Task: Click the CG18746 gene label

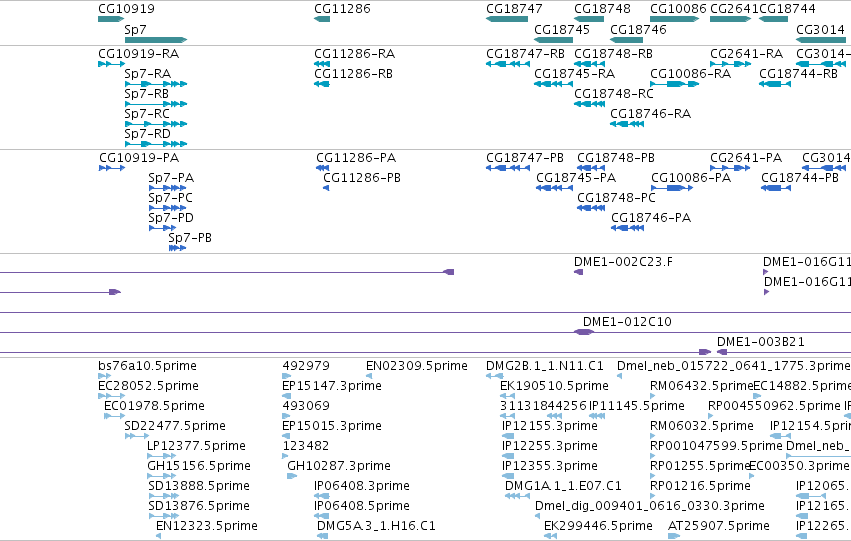Action: 638,29
